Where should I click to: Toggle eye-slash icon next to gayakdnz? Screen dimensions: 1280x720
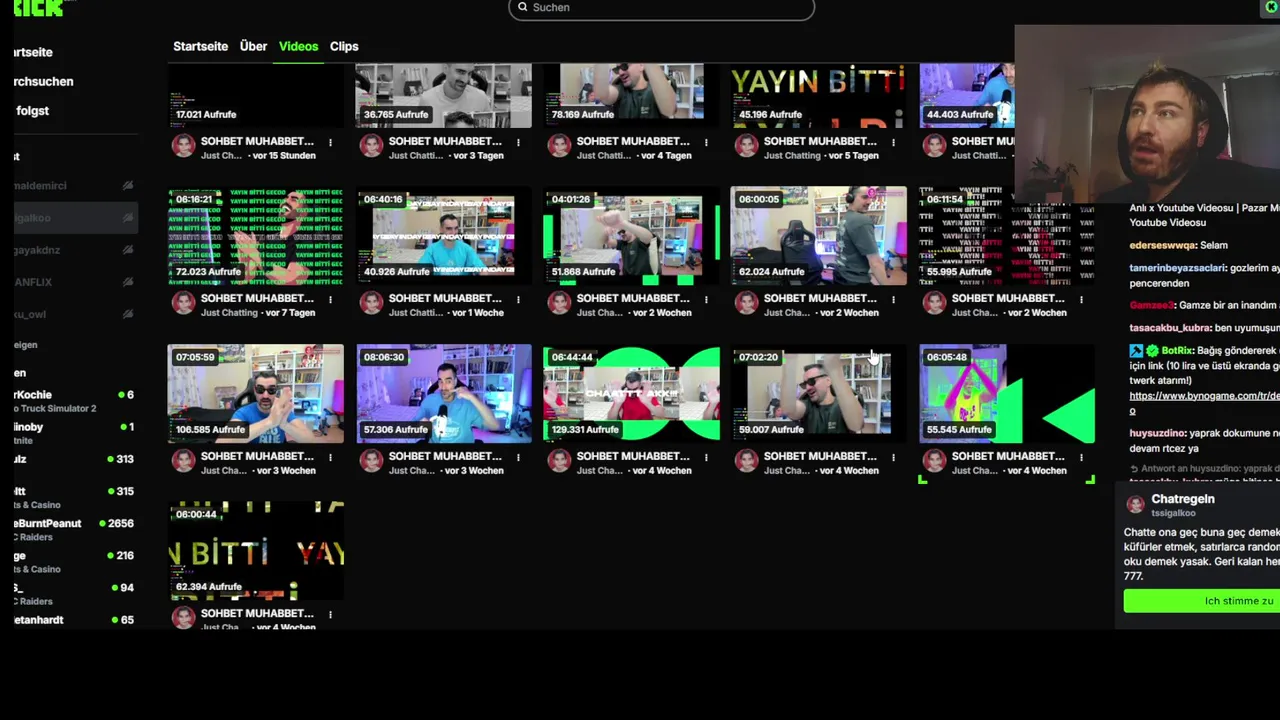(128, 250)
